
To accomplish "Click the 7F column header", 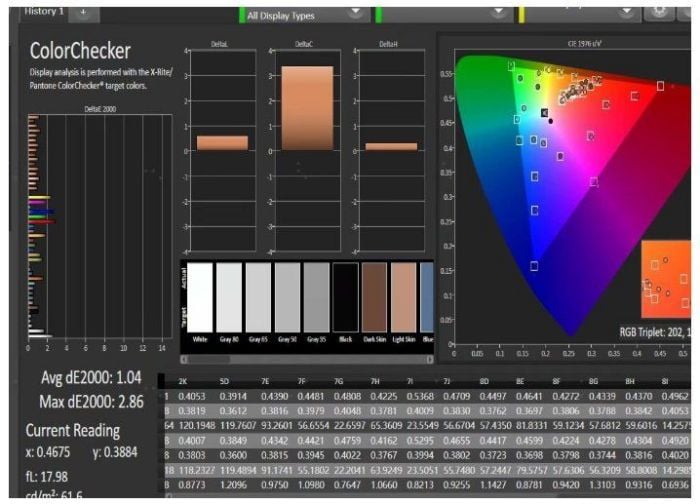I will point(302,381).
